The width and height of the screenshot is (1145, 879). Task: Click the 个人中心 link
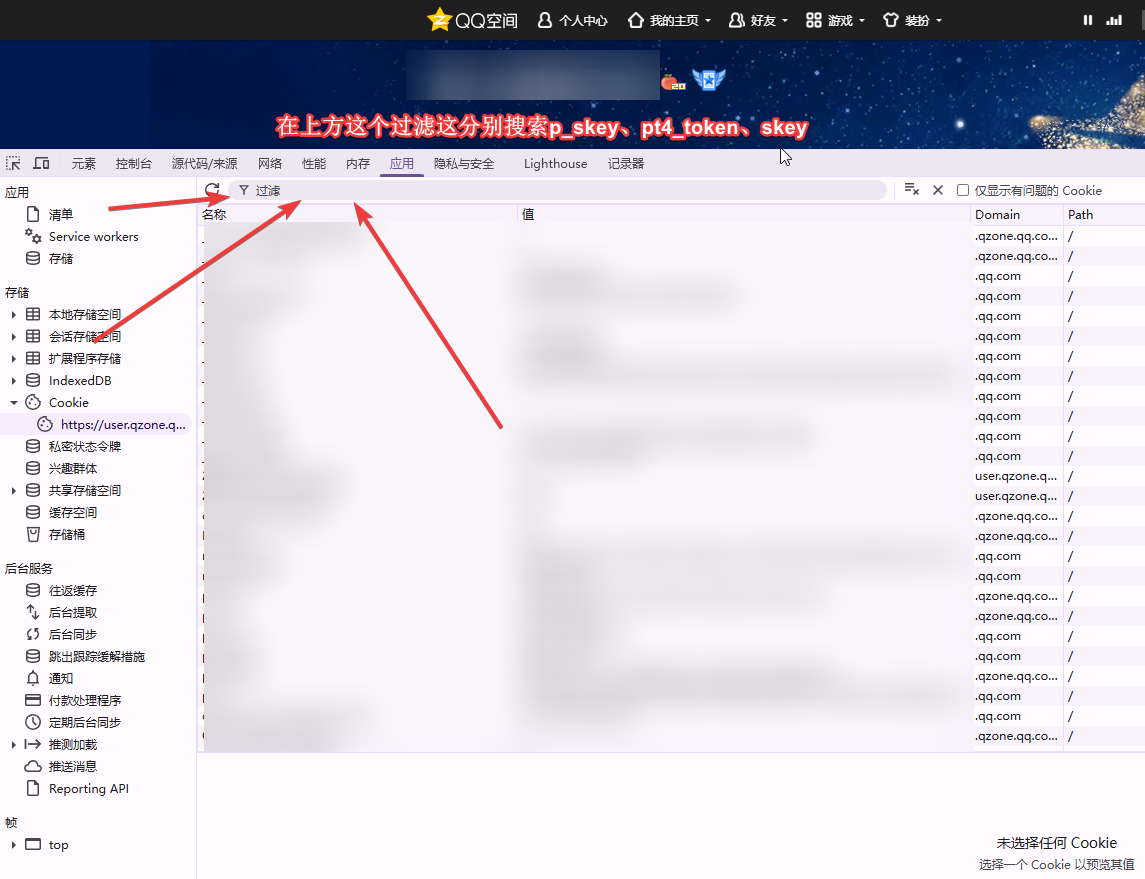click(x=573, y=20)
